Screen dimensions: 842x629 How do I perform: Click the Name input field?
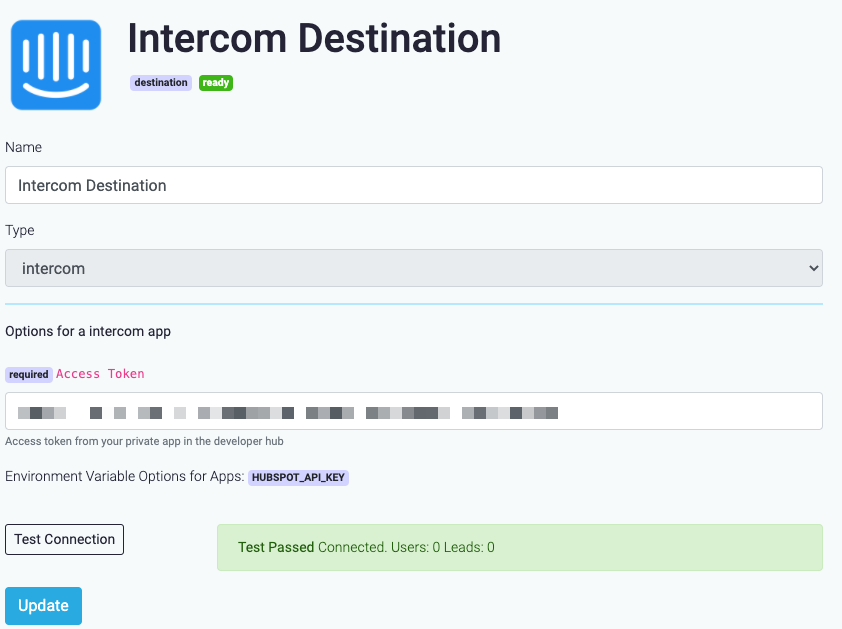click(x=413, y=185)
